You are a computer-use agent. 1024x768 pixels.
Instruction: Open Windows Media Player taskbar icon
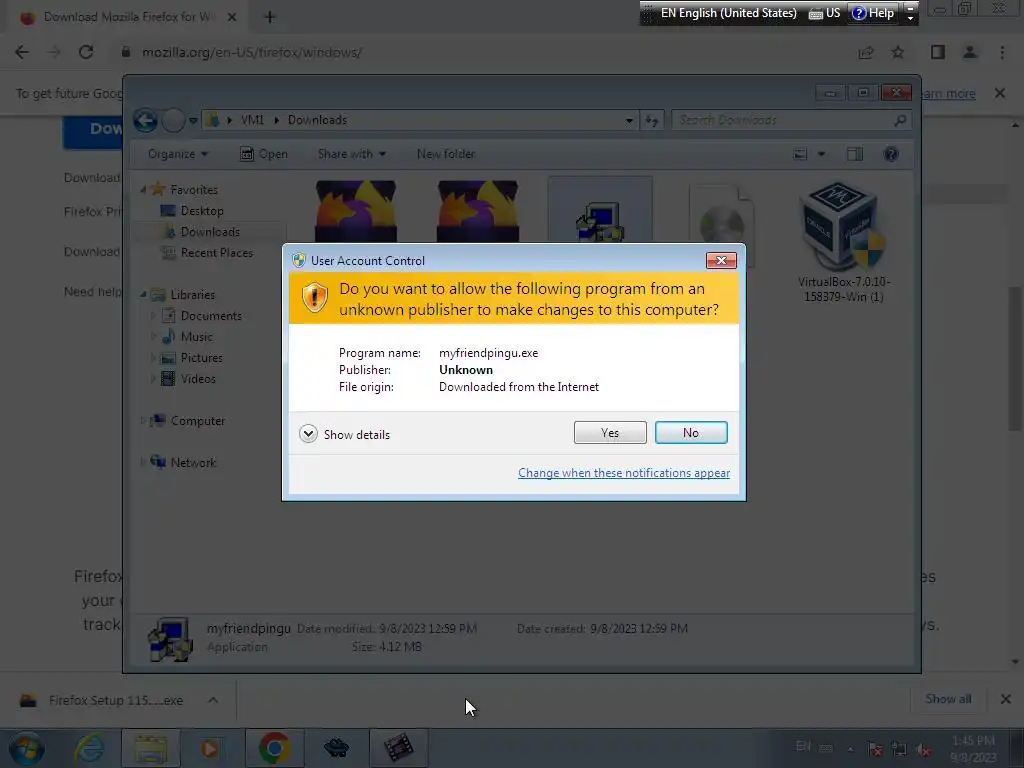[210, 748]
